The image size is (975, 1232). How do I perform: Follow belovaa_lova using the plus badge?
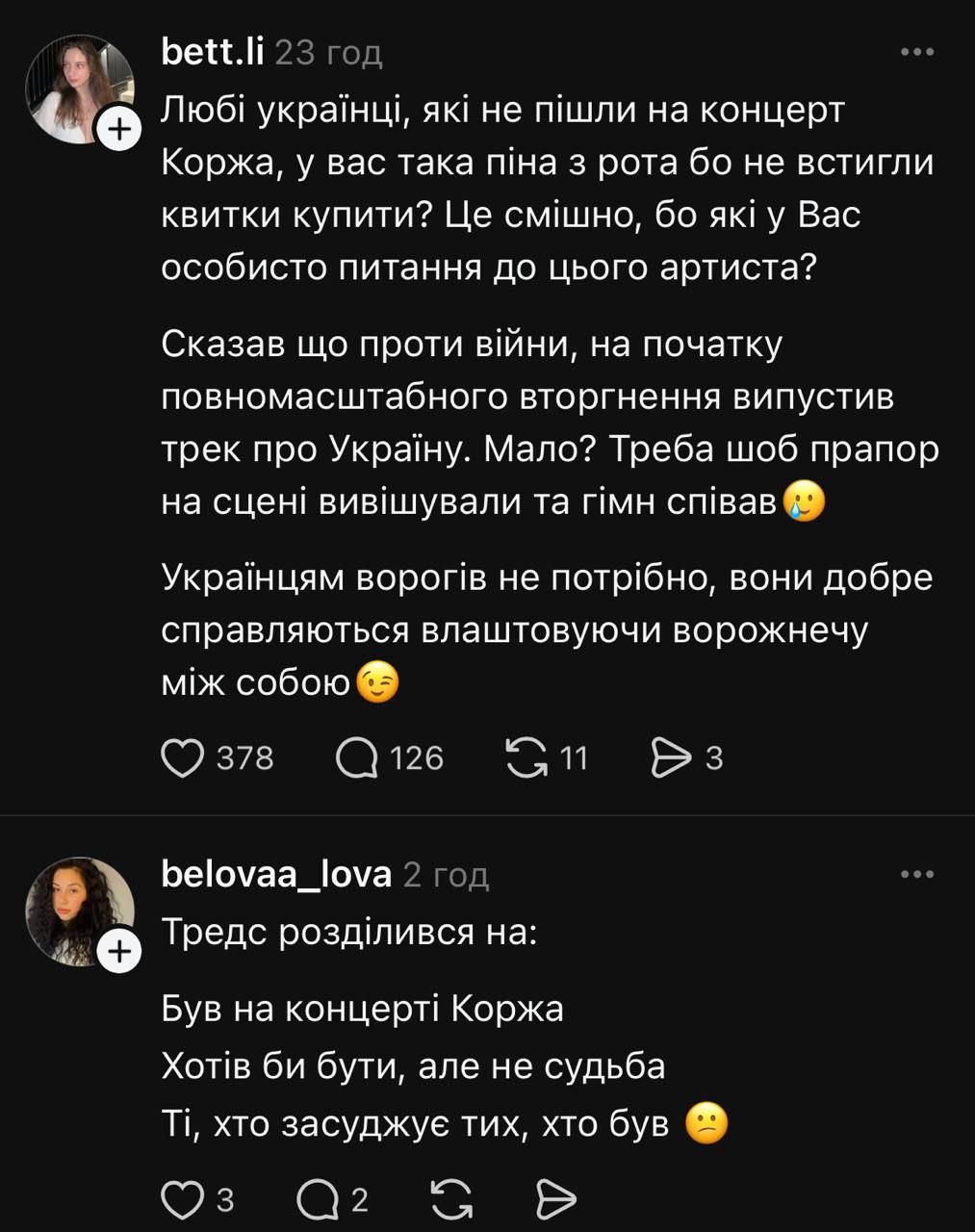point(118,952)
